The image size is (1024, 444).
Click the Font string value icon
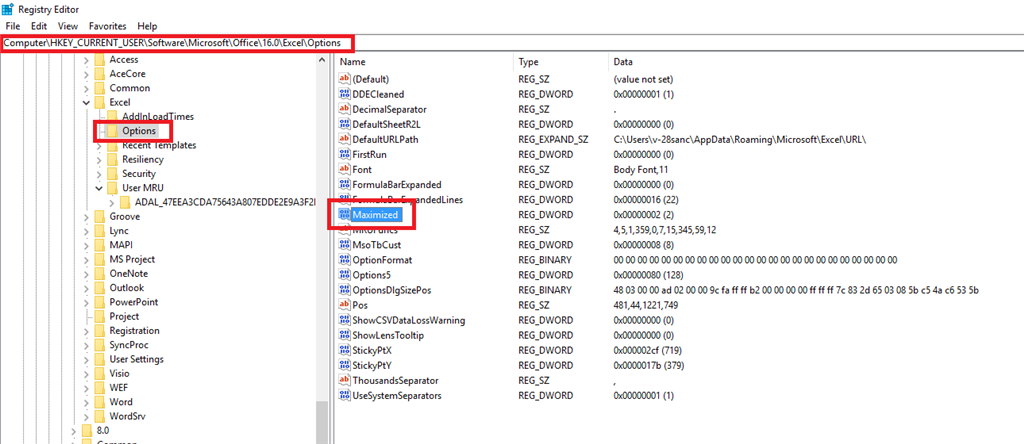345,169
